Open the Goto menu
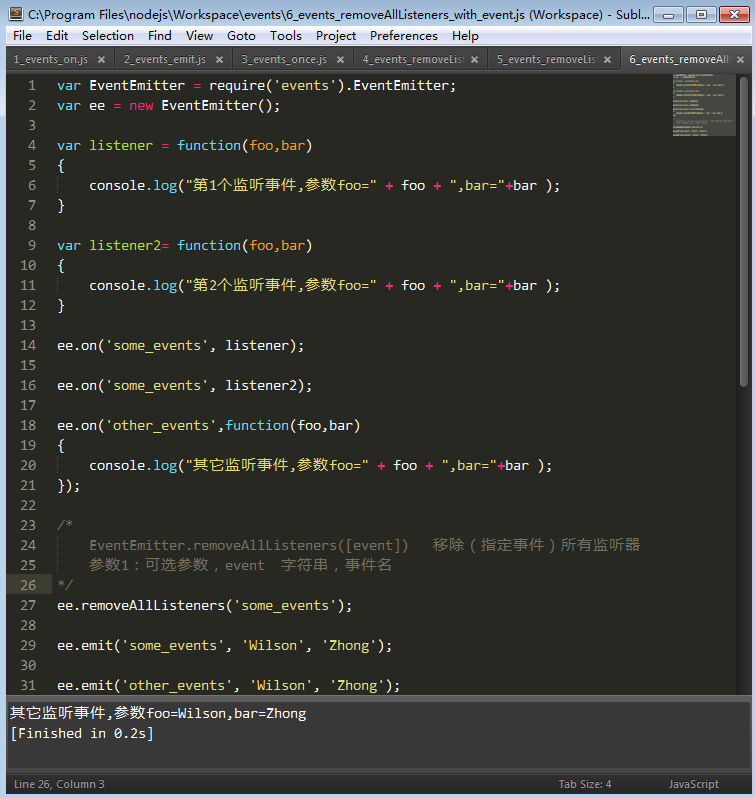The width and height of the screenshot is (755, 798). (241, 36)
